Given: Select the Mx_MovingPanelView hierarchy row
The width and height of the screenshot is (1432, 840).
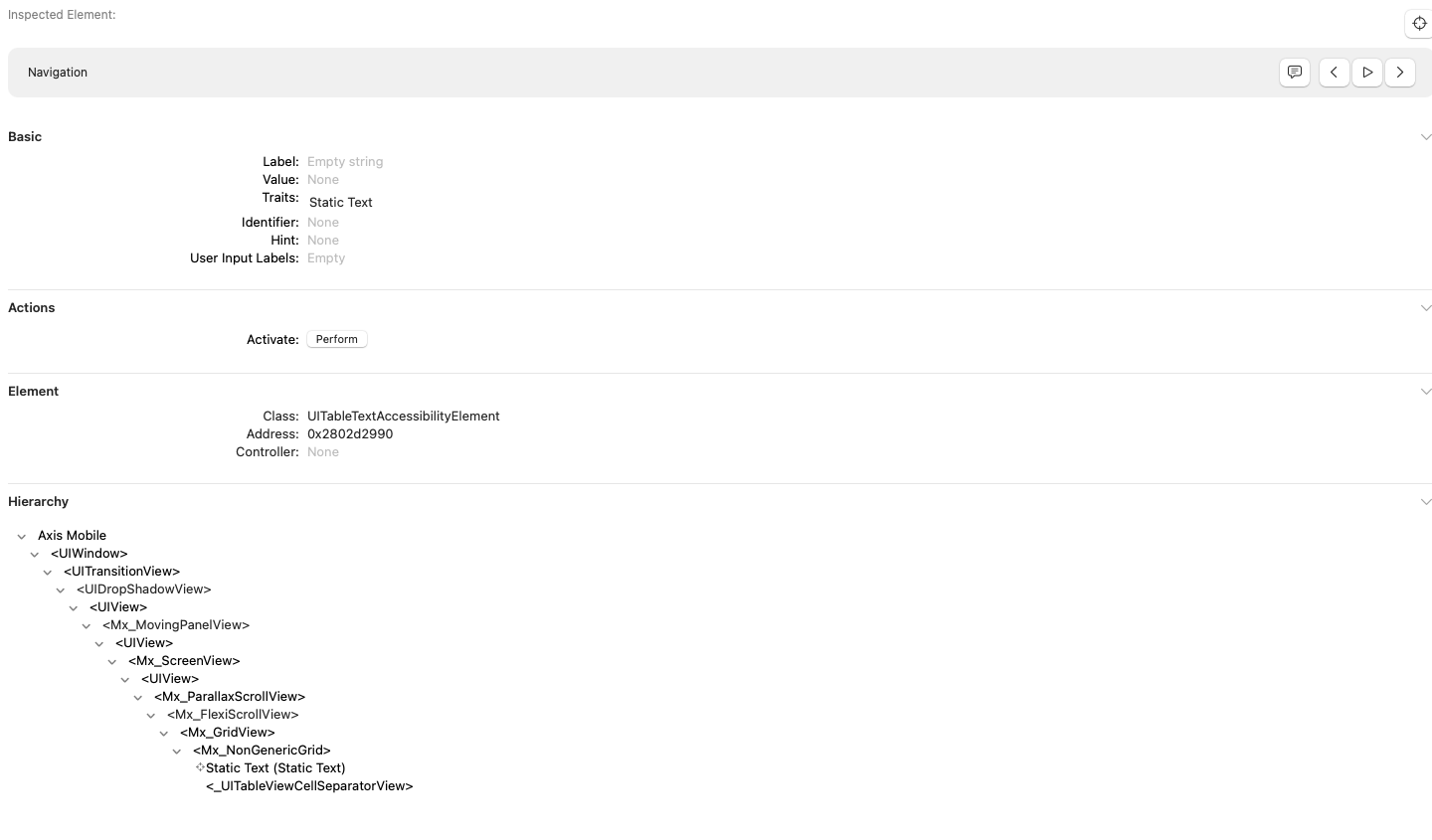Looking at the screenshot, I should pyautogui.click(x=176, y=625).
